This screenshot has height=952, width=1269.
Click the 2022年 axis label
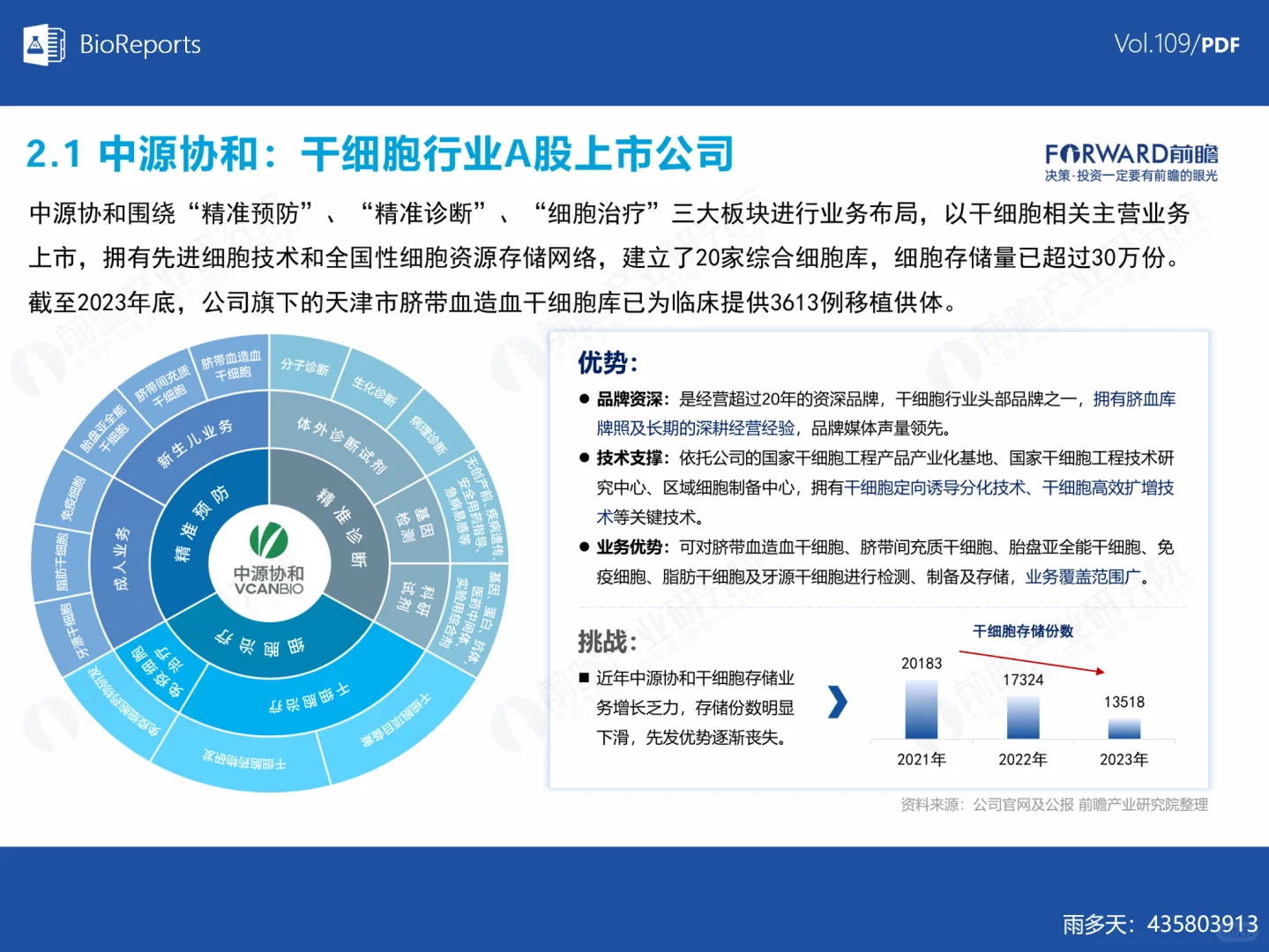click(1023, 759)
